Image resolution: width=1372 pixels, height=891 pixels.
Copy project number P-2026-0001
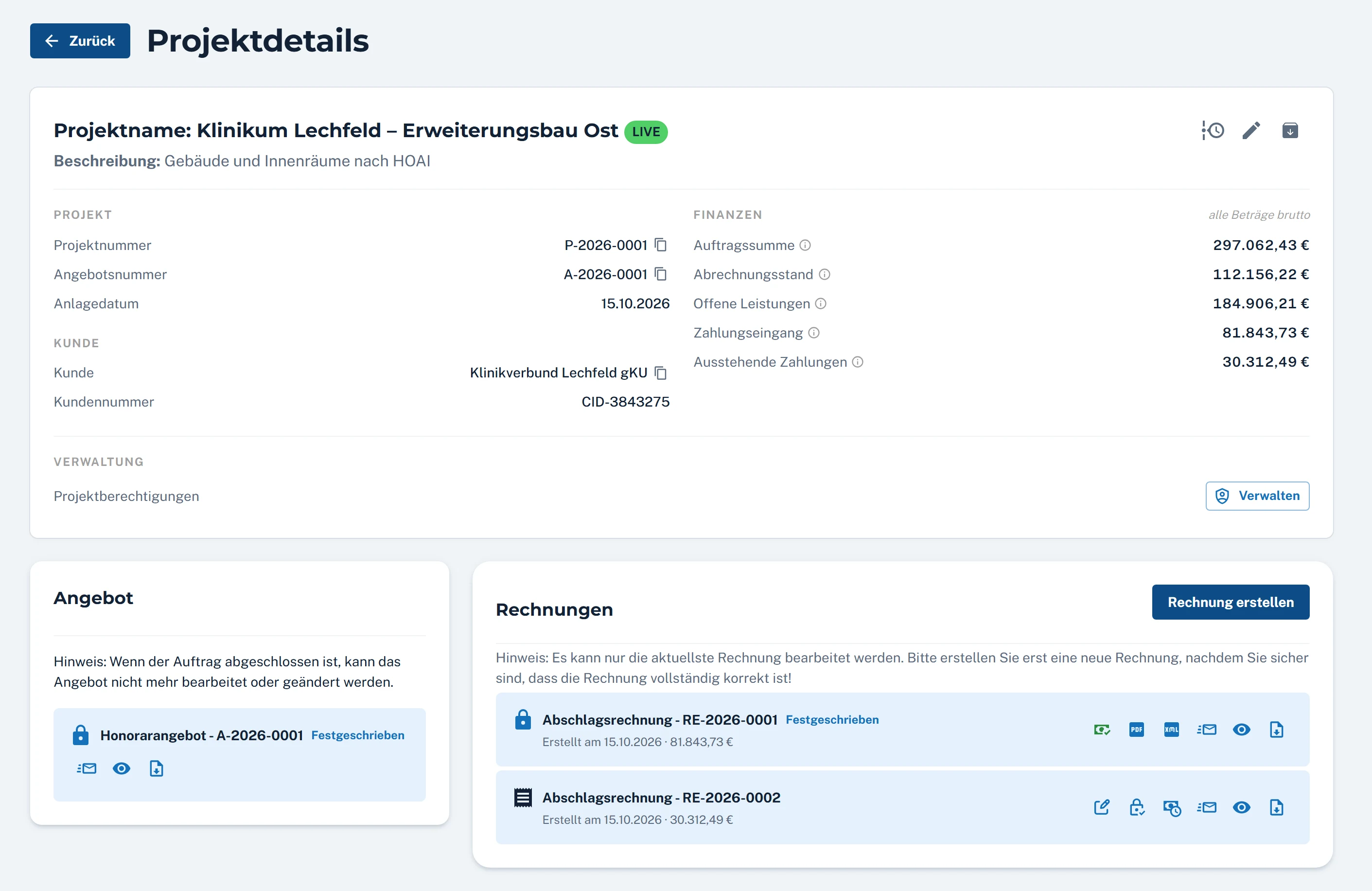pyautogui.click(x=661, y=245)
